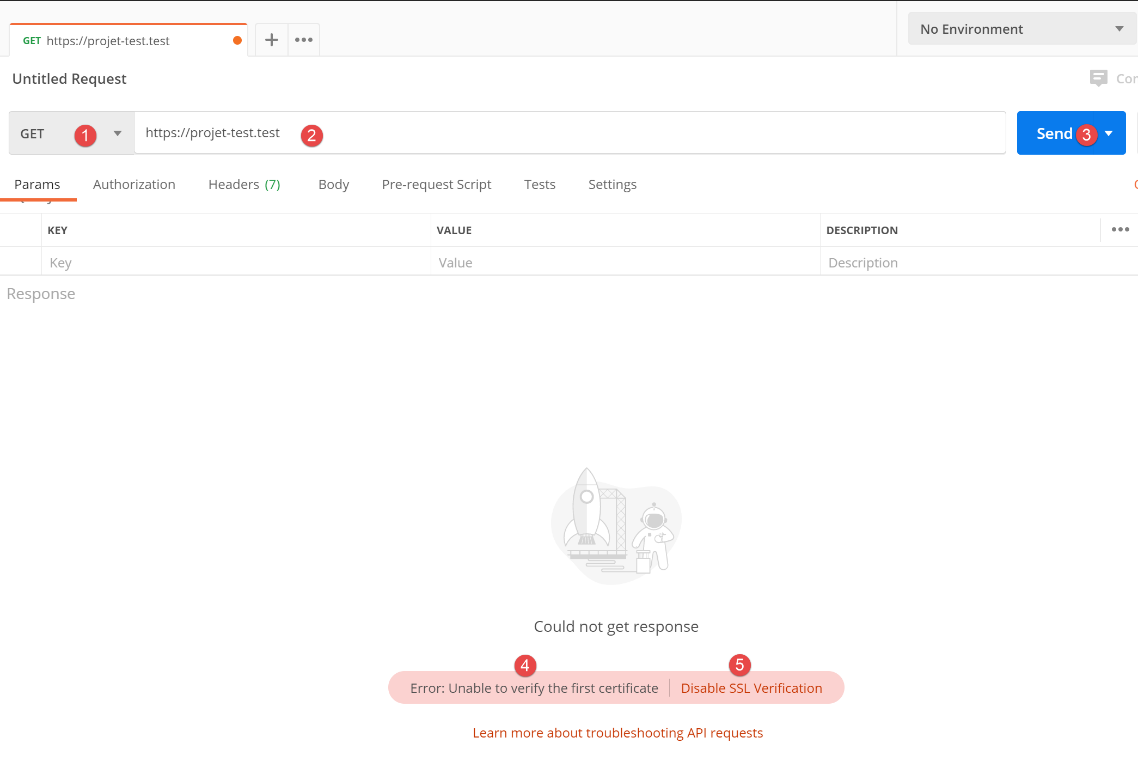Viewport: 1138px width, 774px height.
Task: Click the orange unsaved dot on request tab
Action: pos(237,41)
